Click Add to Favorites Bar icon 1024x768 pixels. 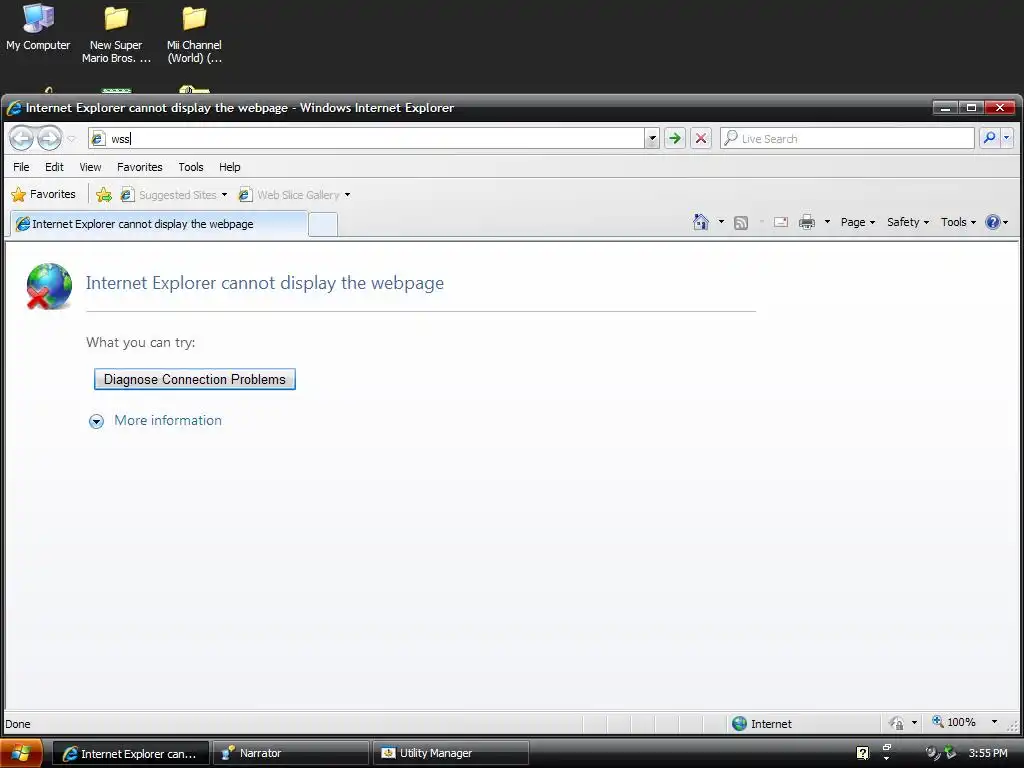[104, 195]
